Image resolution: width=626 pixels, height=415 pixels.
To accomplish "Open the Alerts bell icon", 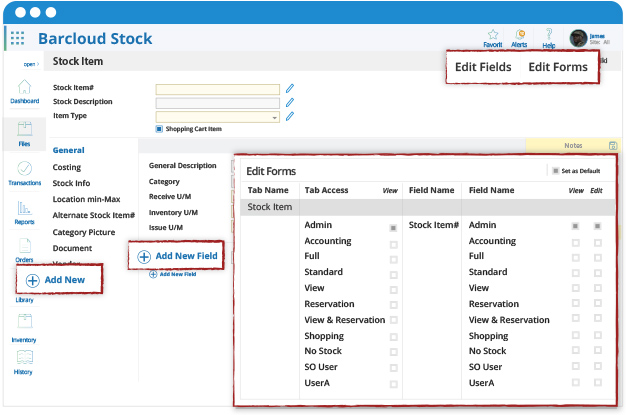I will pyautogui.click(x=519, y=34).
